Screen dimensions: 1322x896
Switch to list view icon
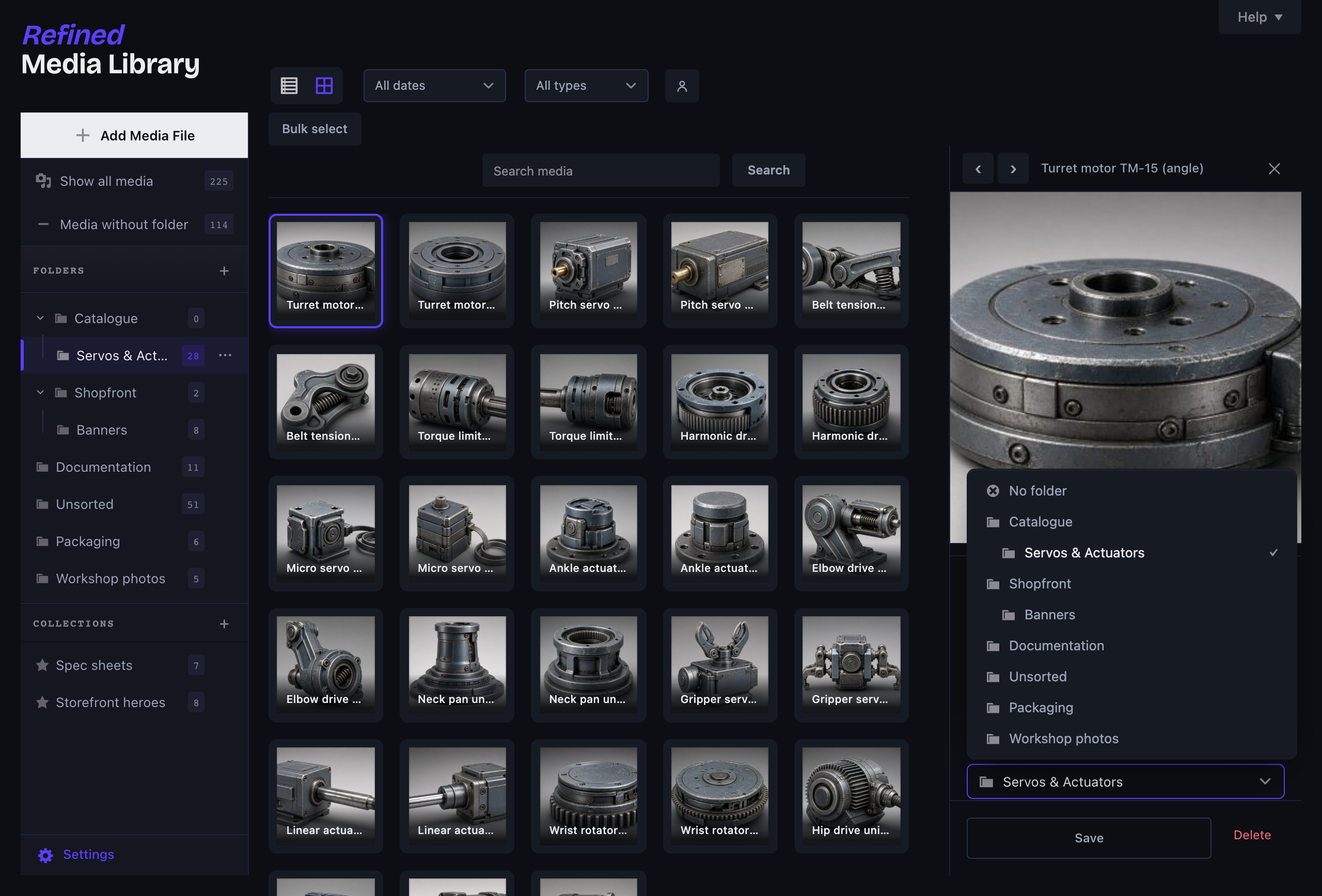point(289,86)
